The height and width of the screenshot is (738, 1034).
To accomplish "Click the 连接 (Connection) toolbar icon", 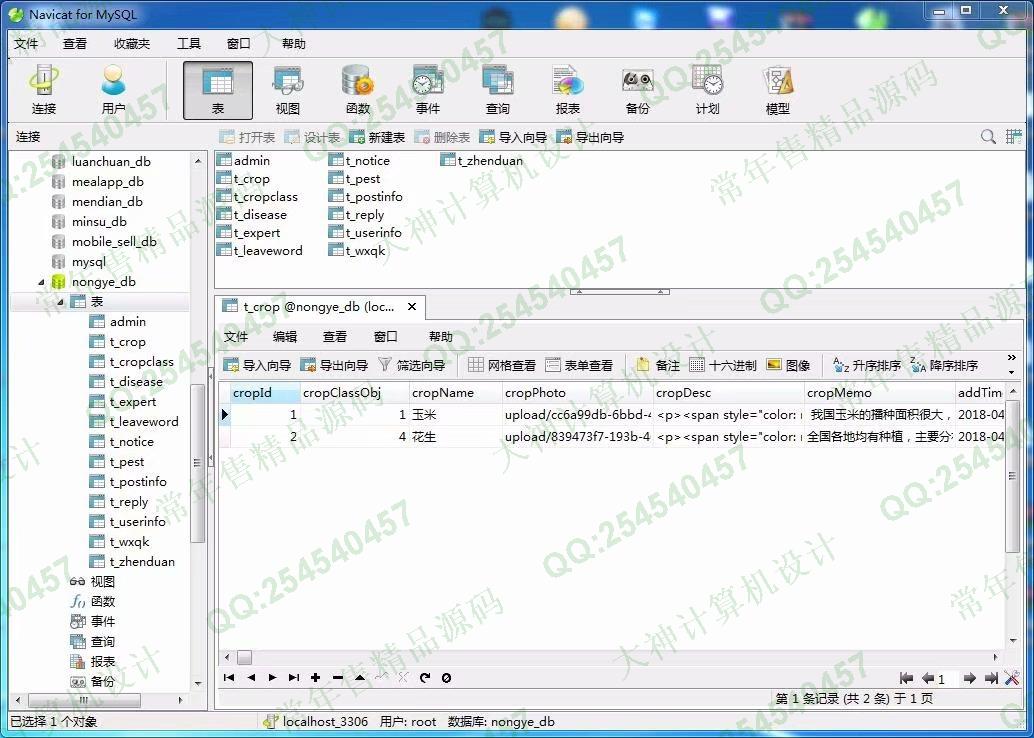I will [x=44, y=90].
